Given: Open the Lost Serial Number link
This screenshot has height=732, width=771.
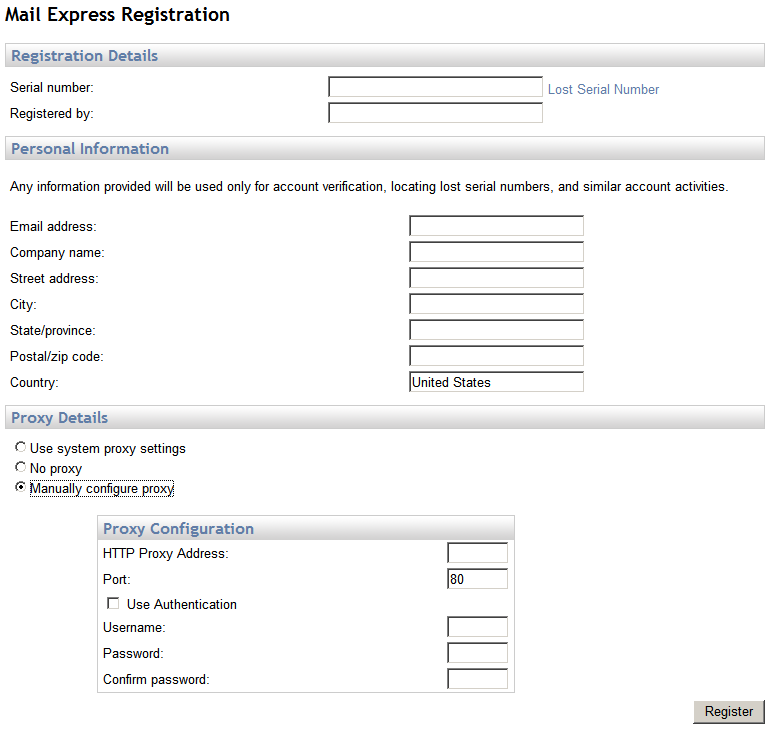Looking at the screenshot, I should tap(603, 89).
